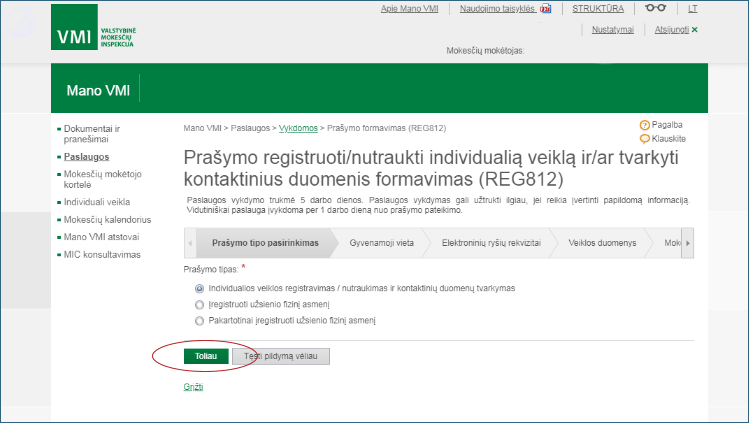Open Nustatymai settings link
This screenshot has height=423, width=749.
(x=613, y=30)
